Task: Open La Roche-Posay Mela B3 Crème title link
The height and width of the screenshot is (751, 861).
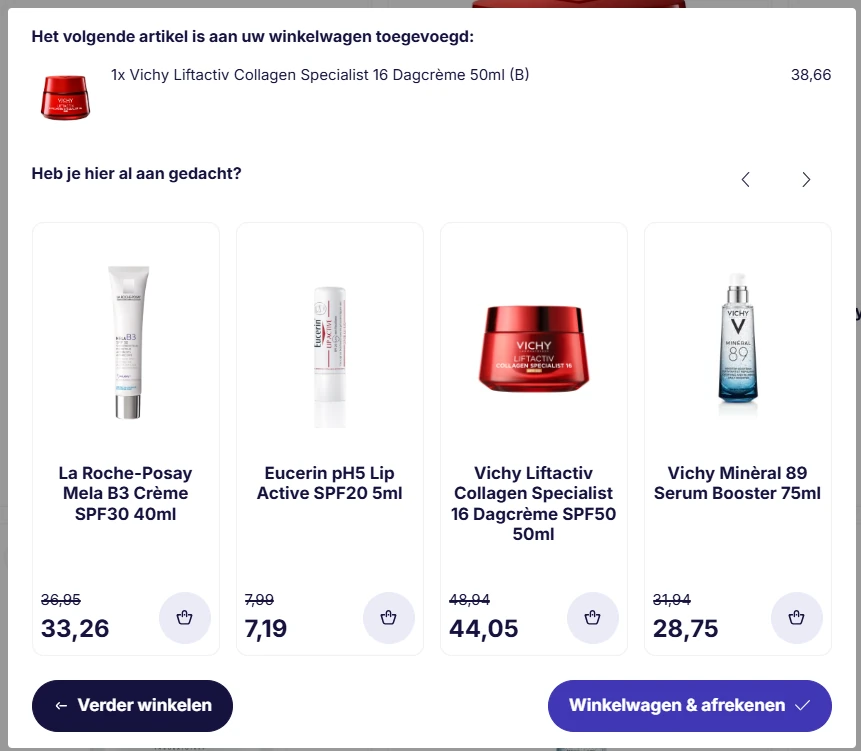Action: (126, 493)
